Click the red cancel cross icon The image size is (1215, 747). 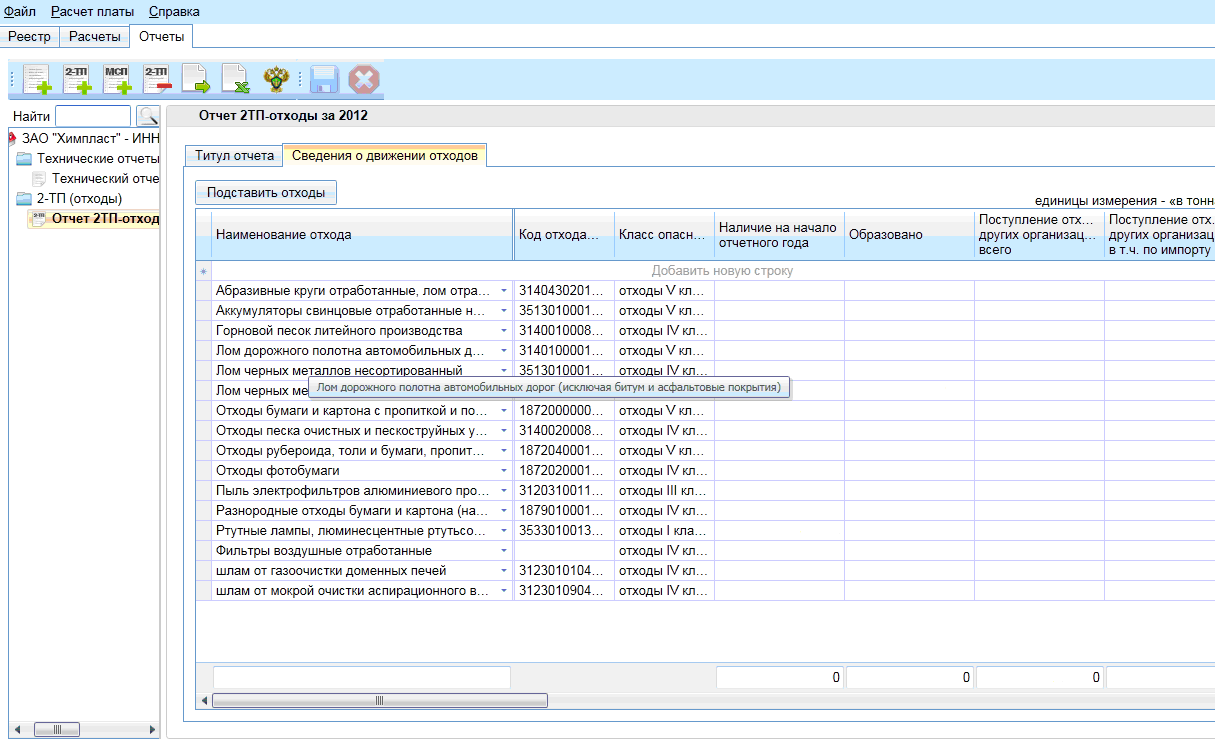pyautogui.click(x=364, y=79)
